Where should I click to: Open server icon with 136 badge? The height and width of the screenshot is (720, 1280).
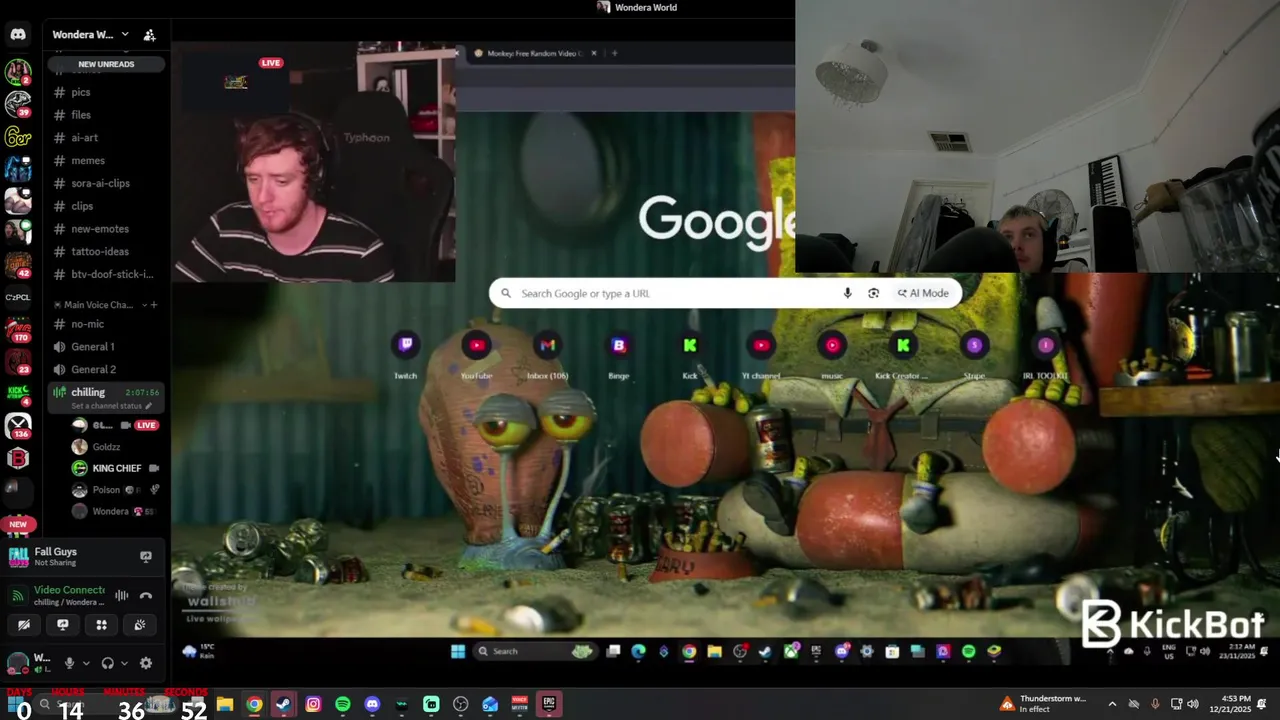click(18, 426)
